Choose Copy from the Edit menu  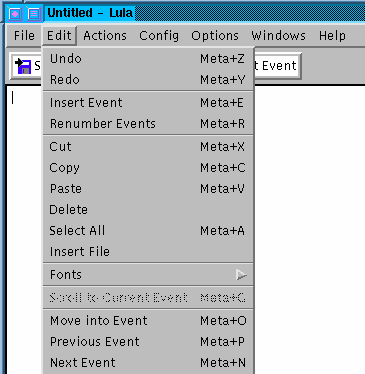click(x=148, y=168)
